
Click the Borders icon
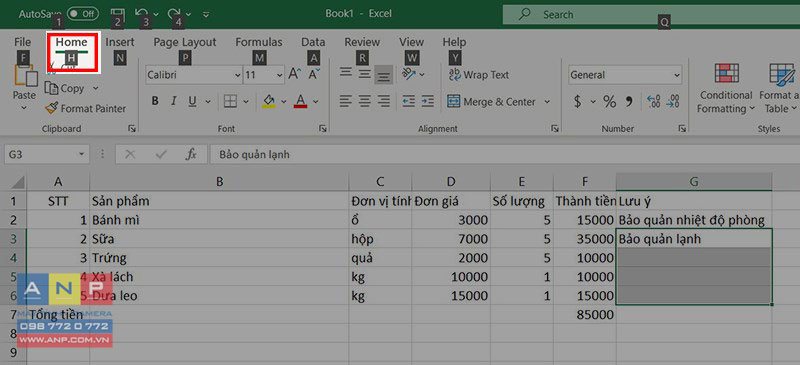[231, 101]
